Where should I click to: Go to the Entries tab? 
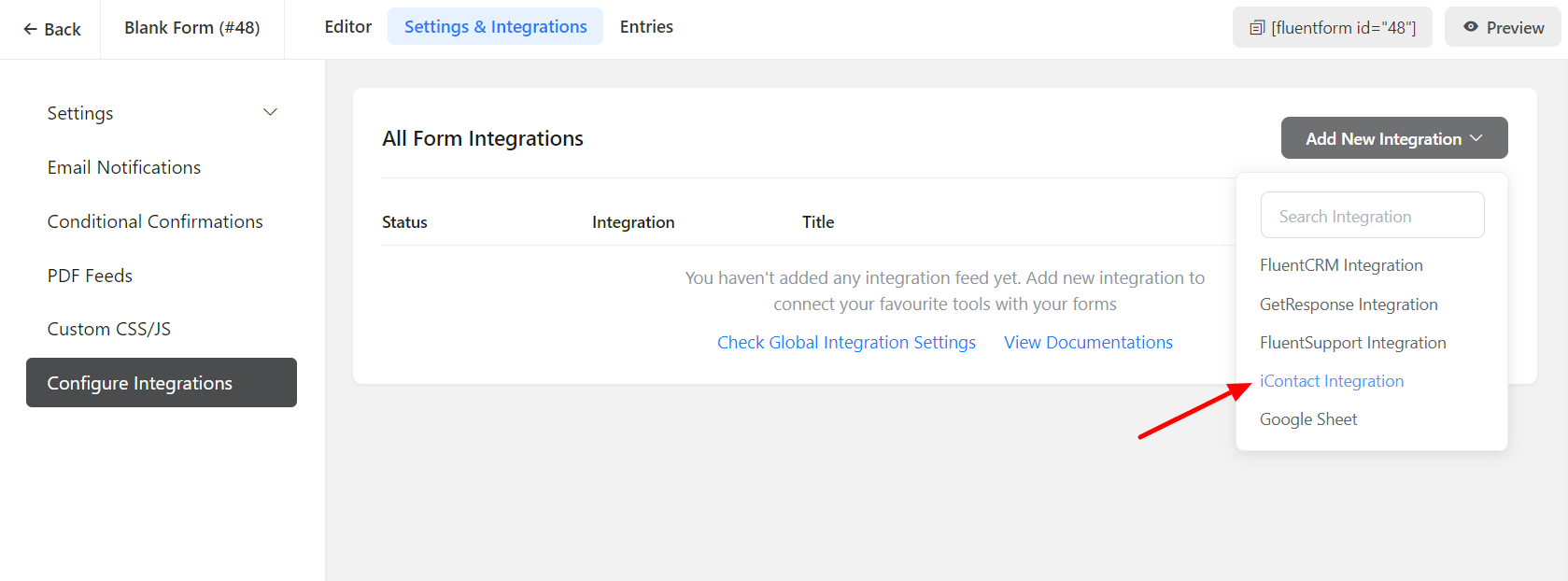click(646, 27)
